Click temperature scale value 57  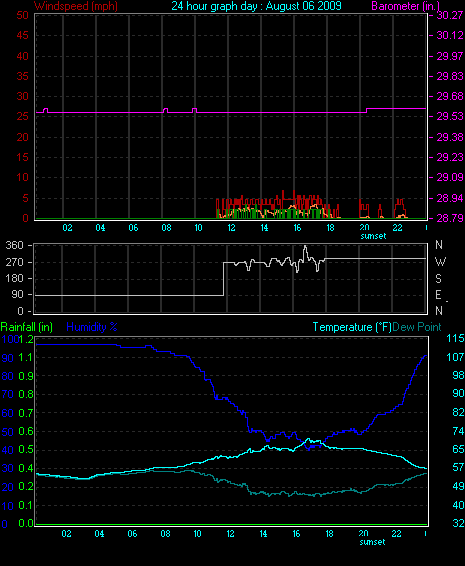tap(458, 468)
